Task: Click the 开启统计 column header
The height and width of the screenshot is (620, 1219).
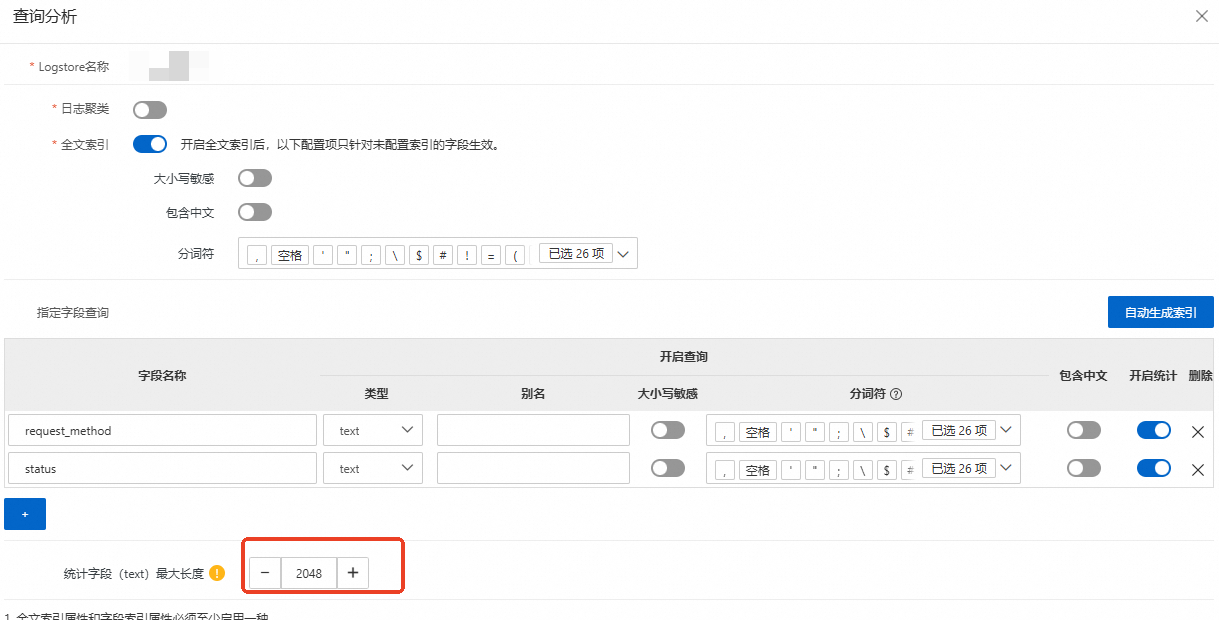Action: (1154, 375)
